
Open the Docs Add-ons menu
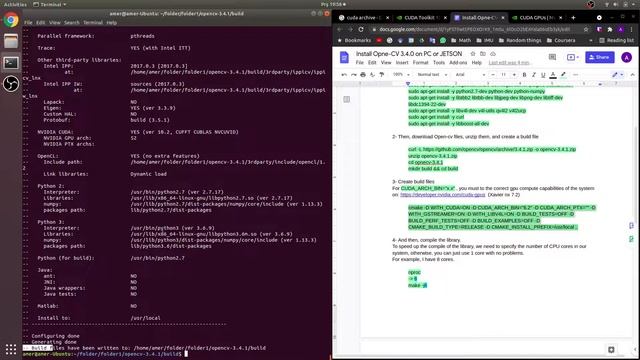tap(458, 63)
